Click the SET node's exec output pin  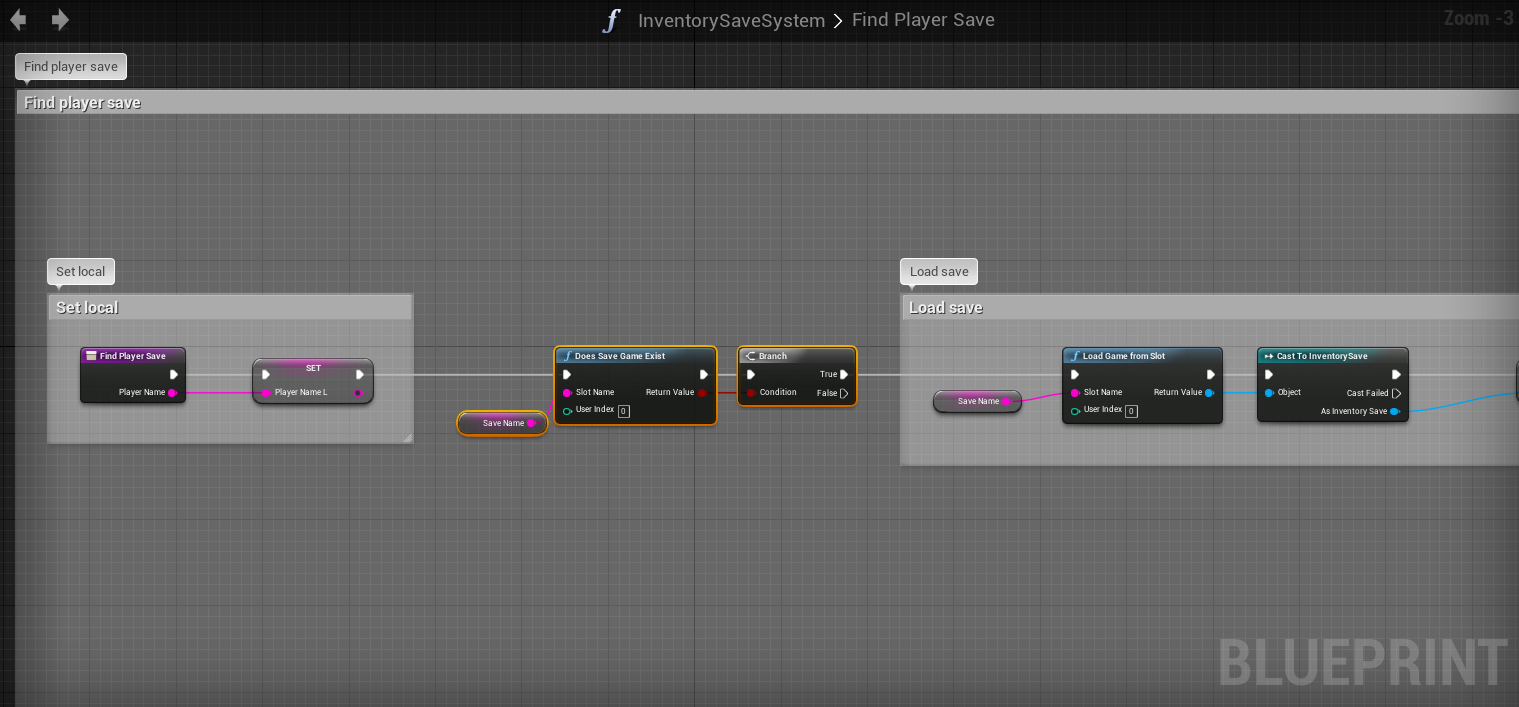click(x=360, y=375)
